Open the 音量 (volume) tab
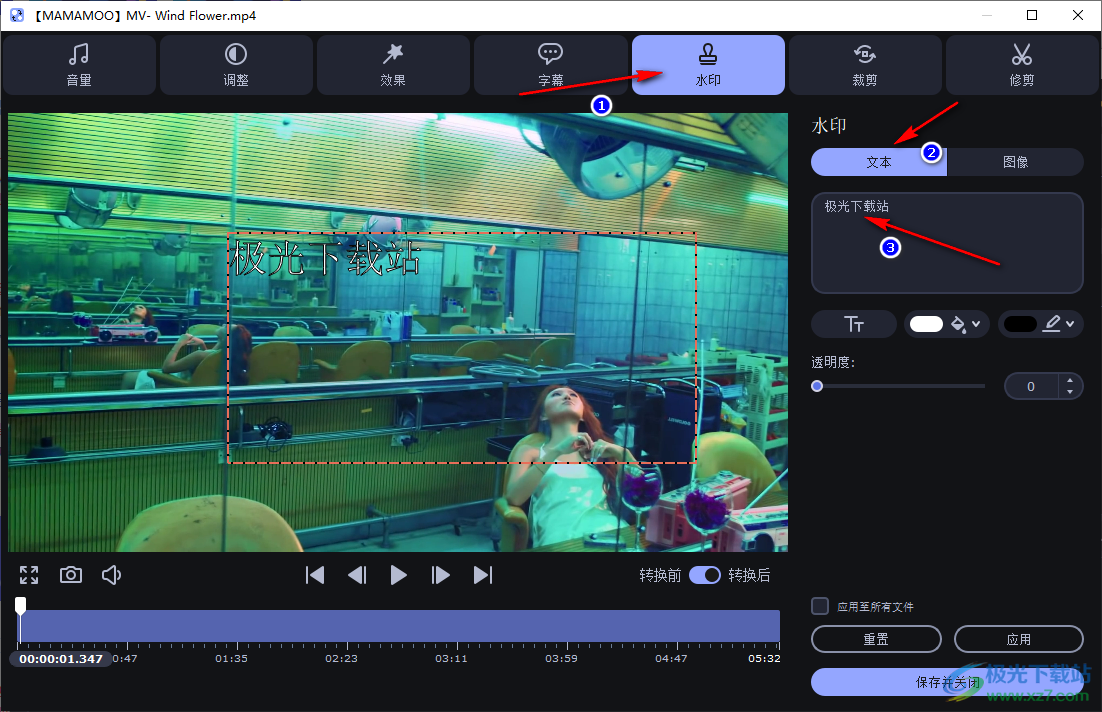The image size is (1102, 712). point(79,65)
